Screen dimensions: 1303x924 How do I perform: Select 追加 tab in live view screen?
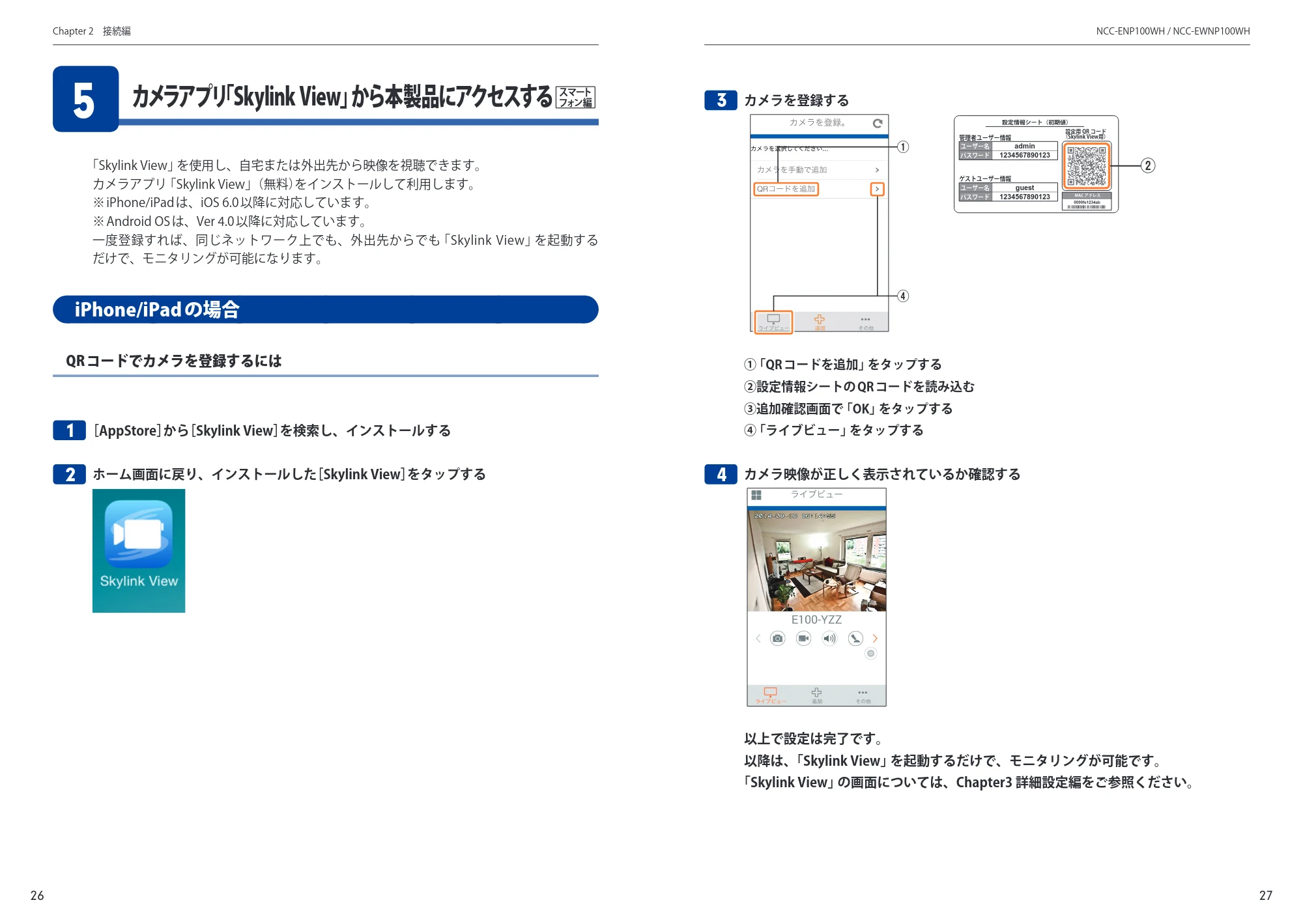(816, 695)
